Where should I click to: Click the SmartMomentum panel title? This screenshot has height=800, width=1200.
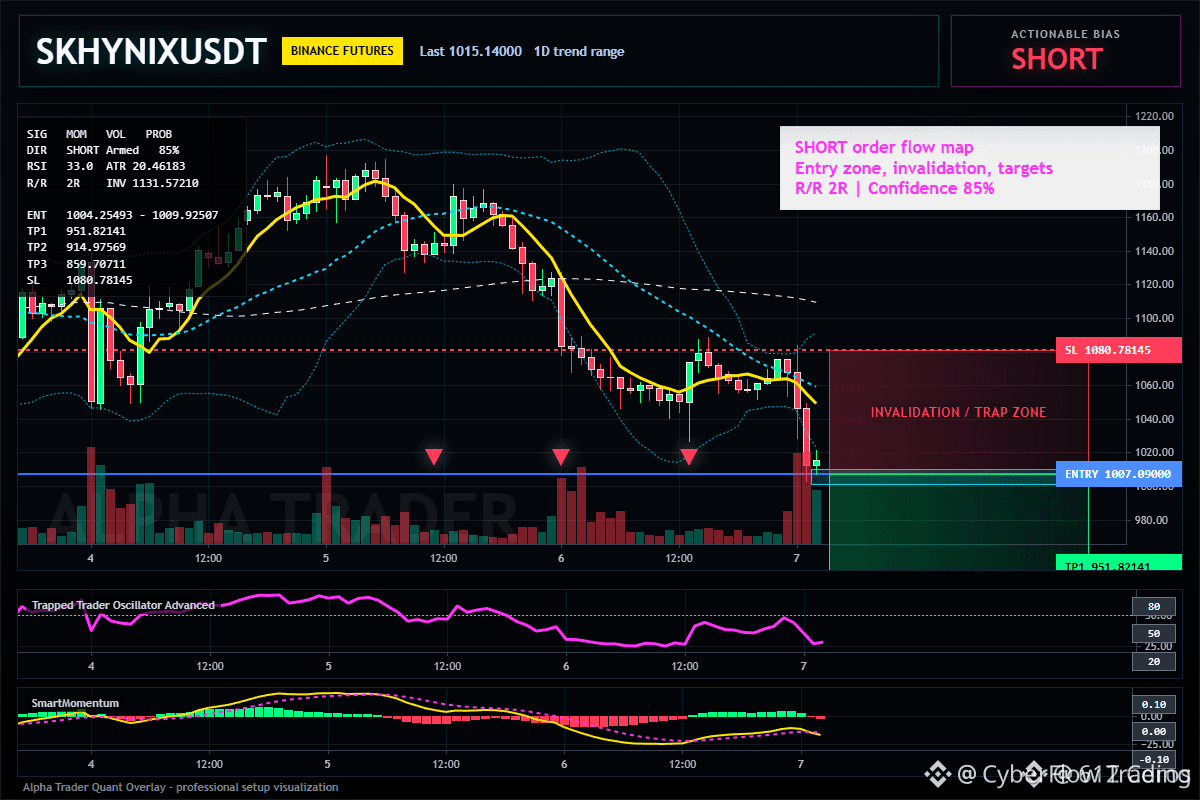(x=75, y=703)
